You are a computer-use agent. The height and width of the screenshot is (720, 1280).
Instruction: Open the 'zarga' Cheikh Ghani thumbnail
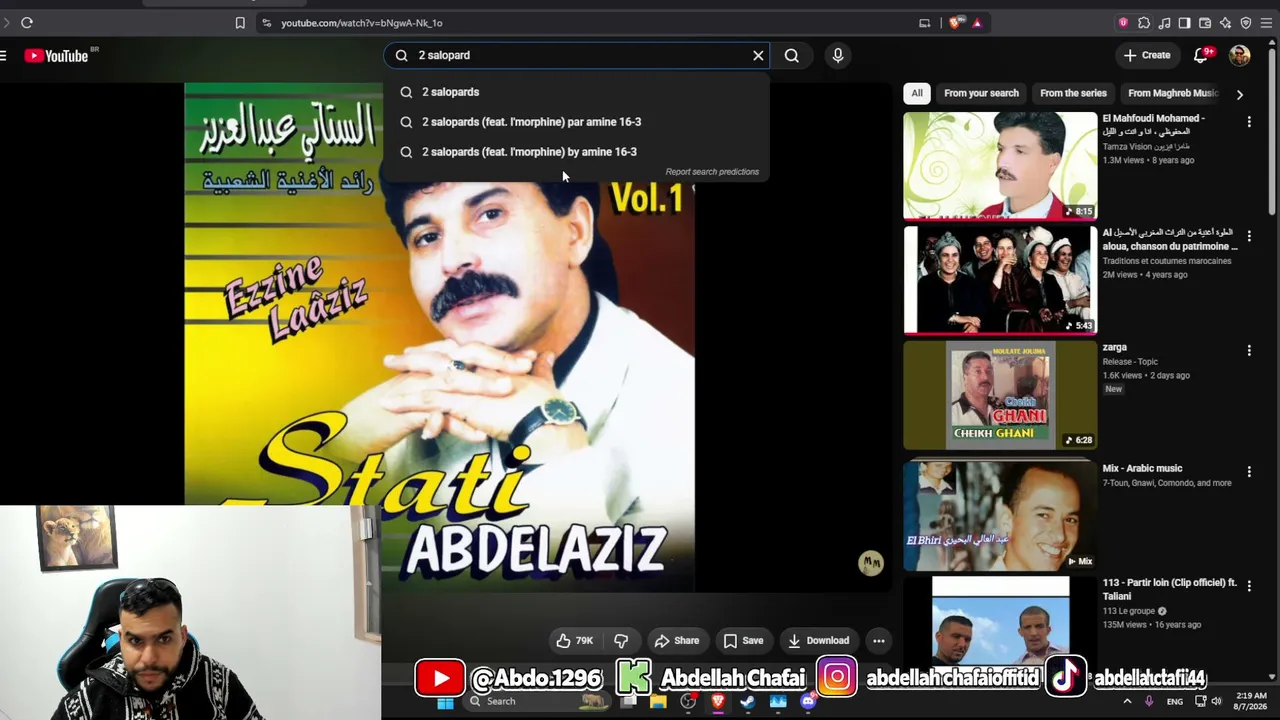pos(1000,395)
